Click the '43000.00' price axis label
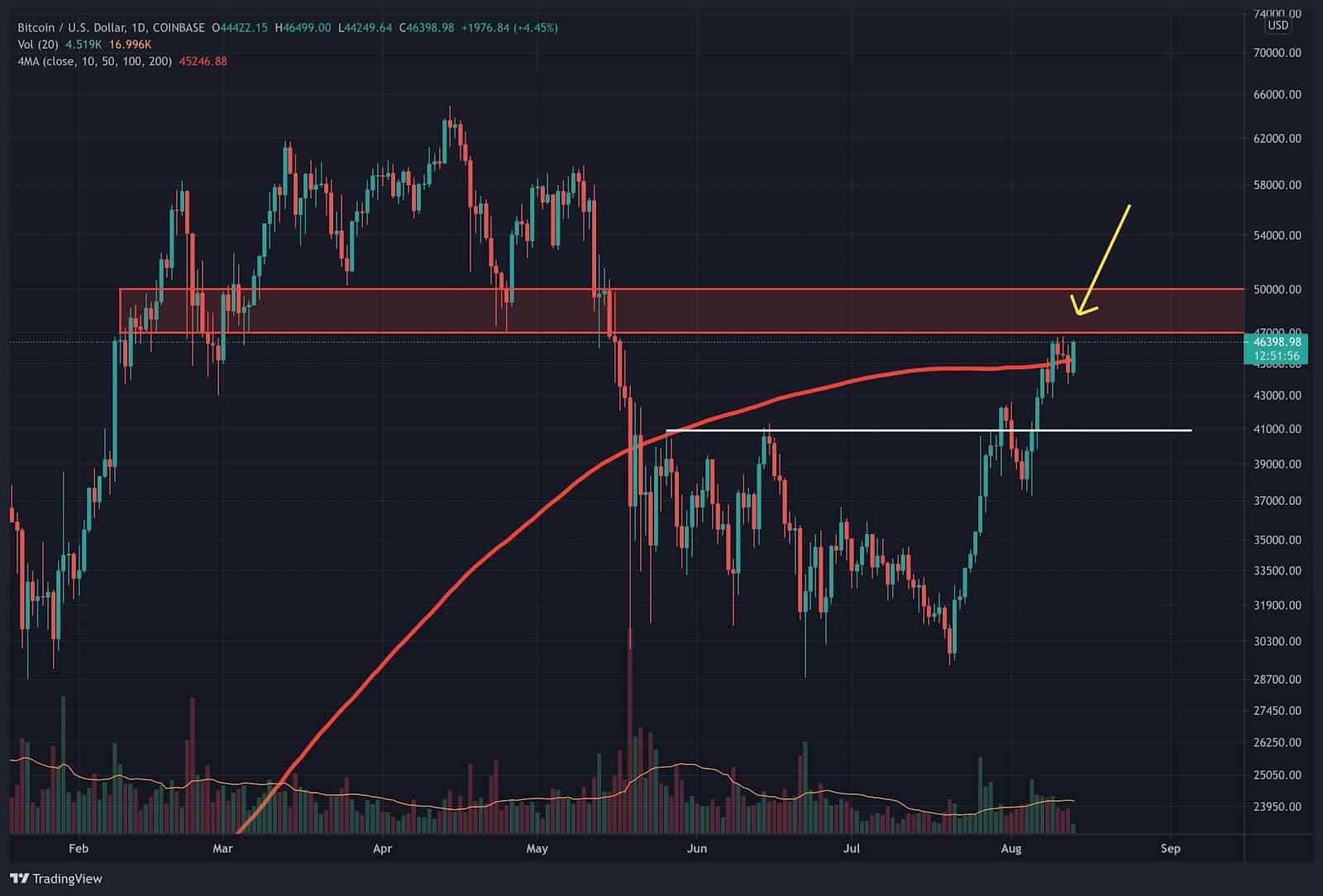 1277,396
